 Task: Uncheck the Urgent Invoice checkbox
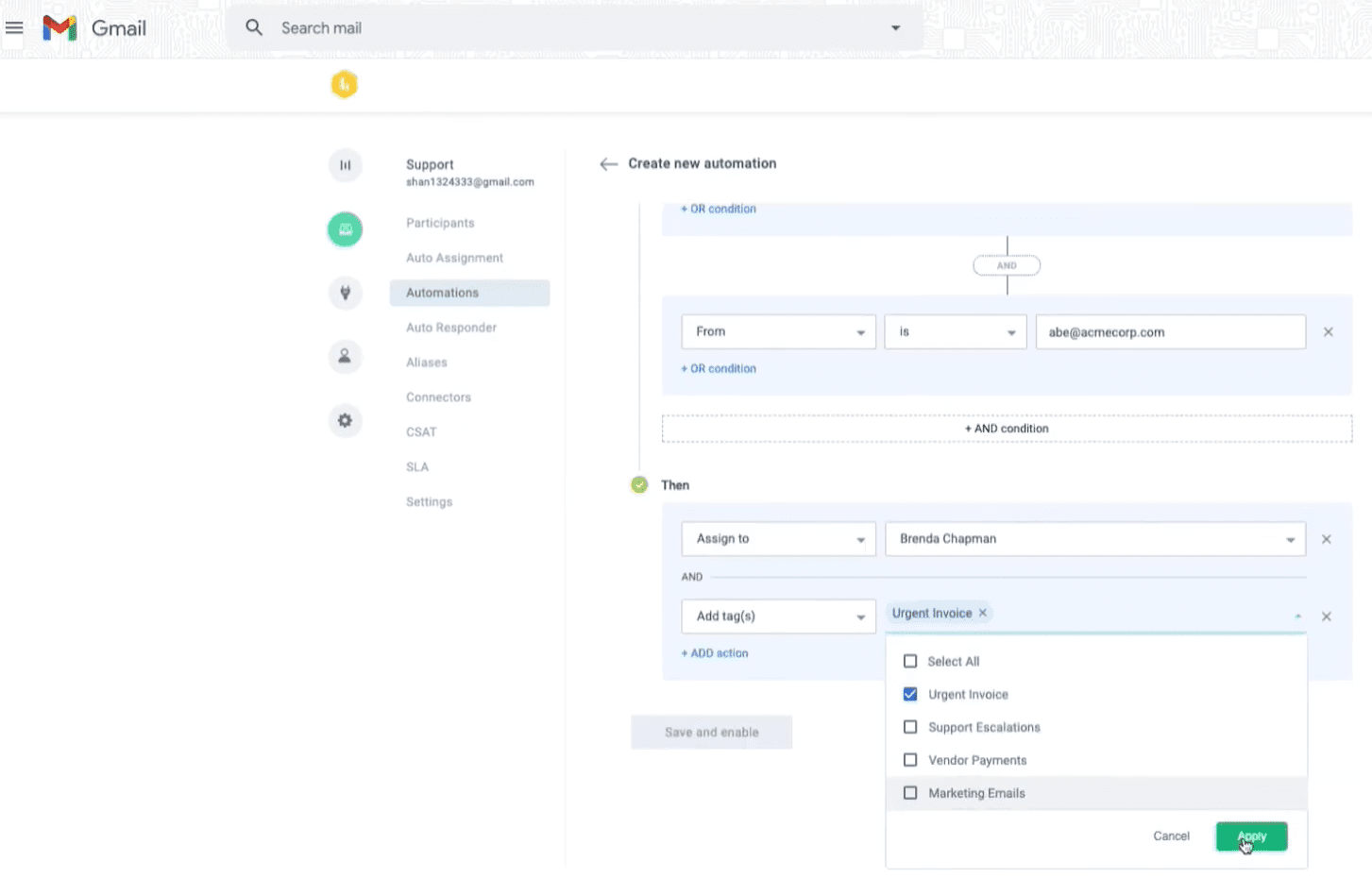click(x=910, y=695)
